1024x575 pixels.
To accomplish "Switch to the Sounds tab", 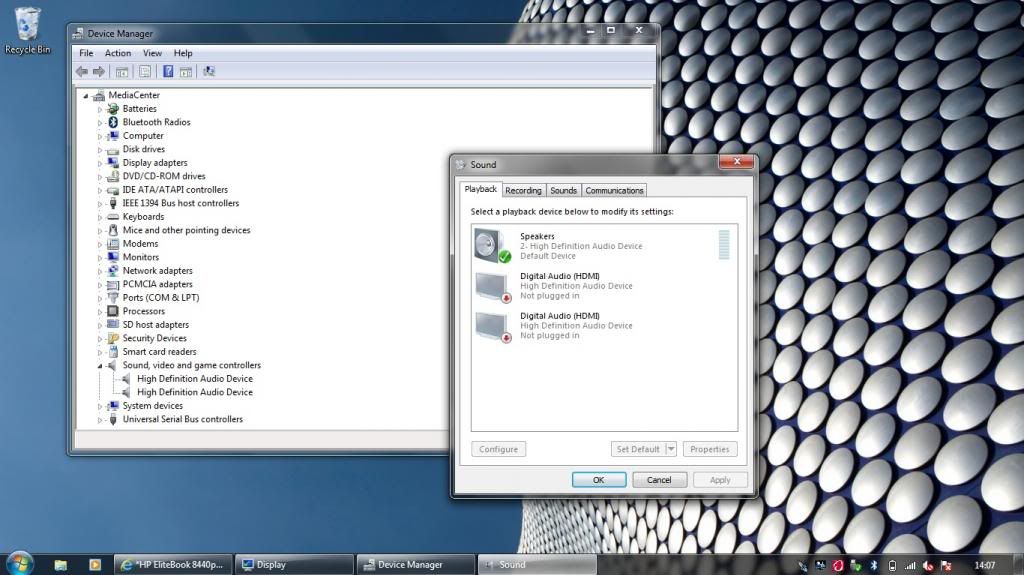I will [563, 190].
